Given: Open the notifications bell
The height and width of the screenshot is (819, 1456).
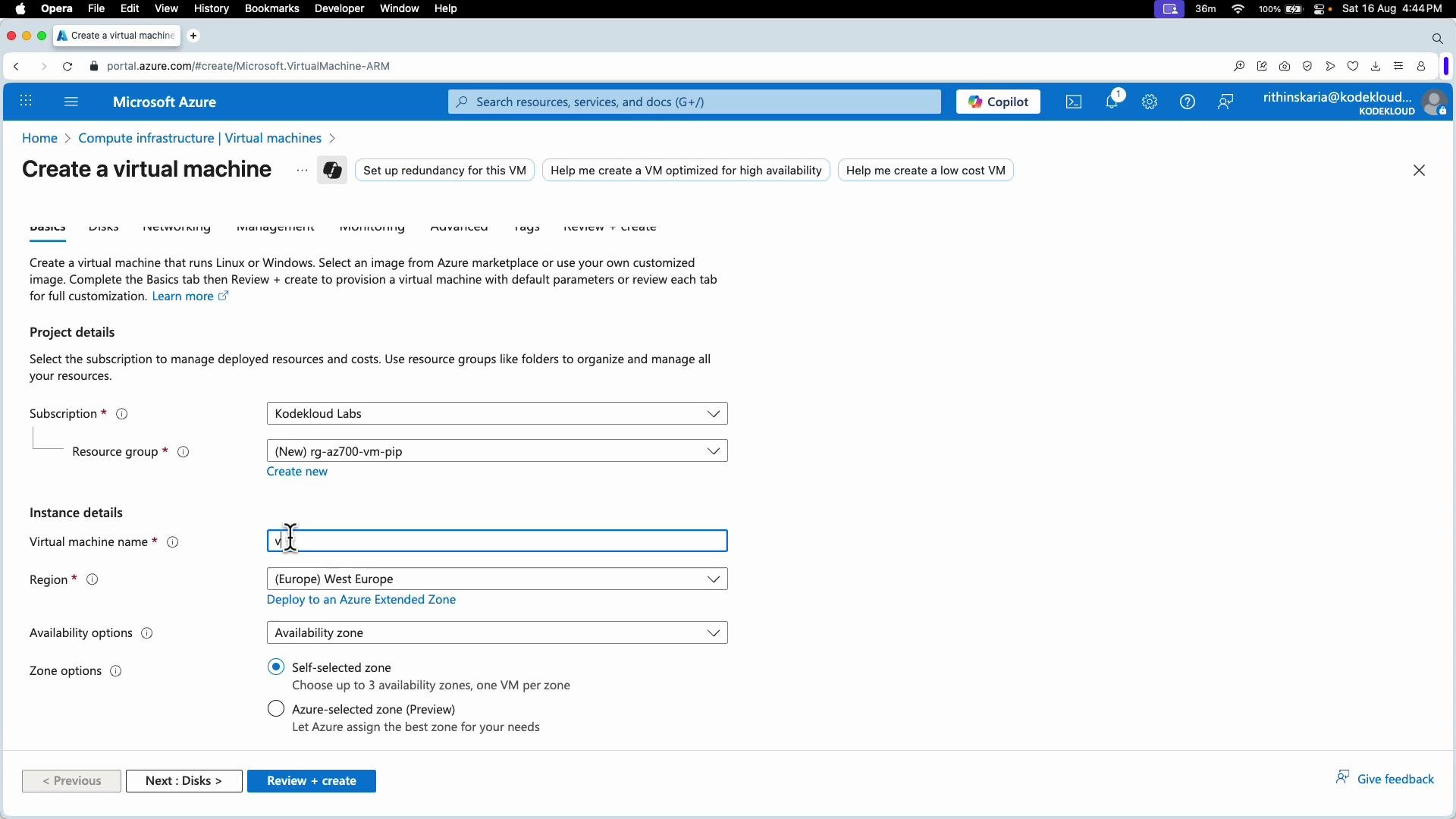Looking at the screenshot, I should coord(1112,101).
